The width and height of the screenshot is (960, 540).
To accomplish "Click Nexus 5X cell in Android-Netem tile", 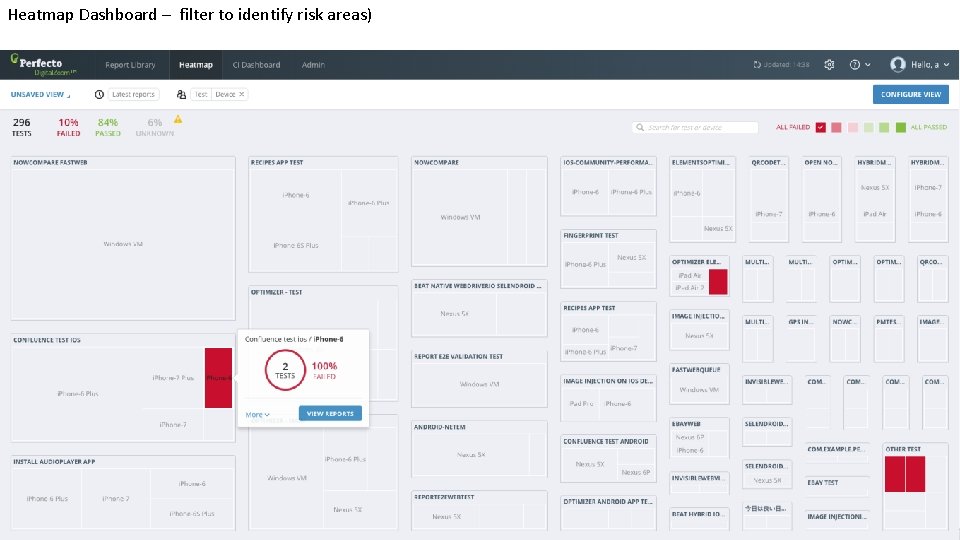I will [x=471, y=455].
